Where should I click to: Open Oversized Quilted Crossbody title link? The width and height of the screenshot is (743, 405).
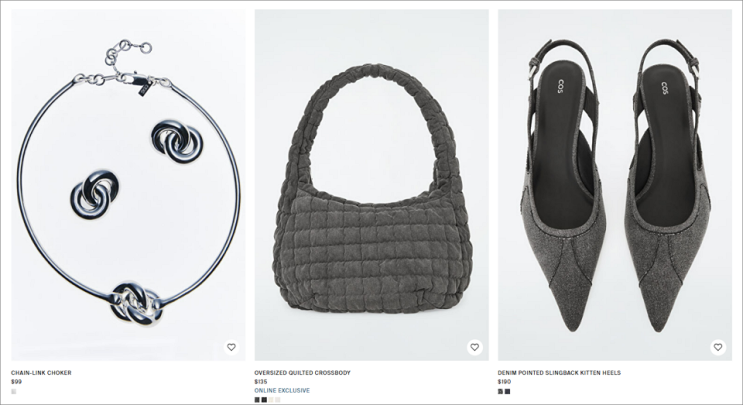click(x=302, y=373)
